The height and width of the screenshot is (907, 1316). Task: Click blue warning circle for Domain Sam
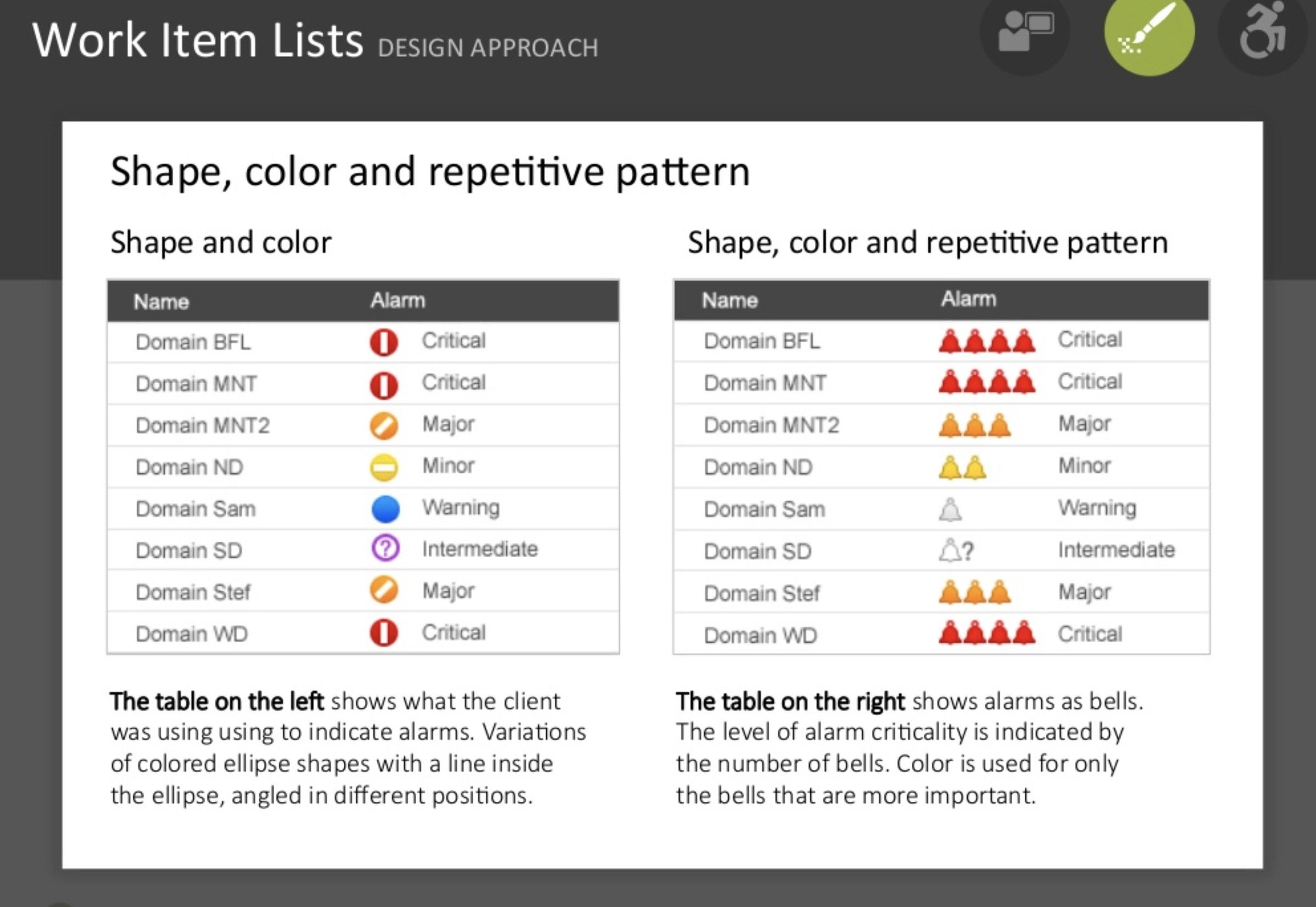[385, 509]
